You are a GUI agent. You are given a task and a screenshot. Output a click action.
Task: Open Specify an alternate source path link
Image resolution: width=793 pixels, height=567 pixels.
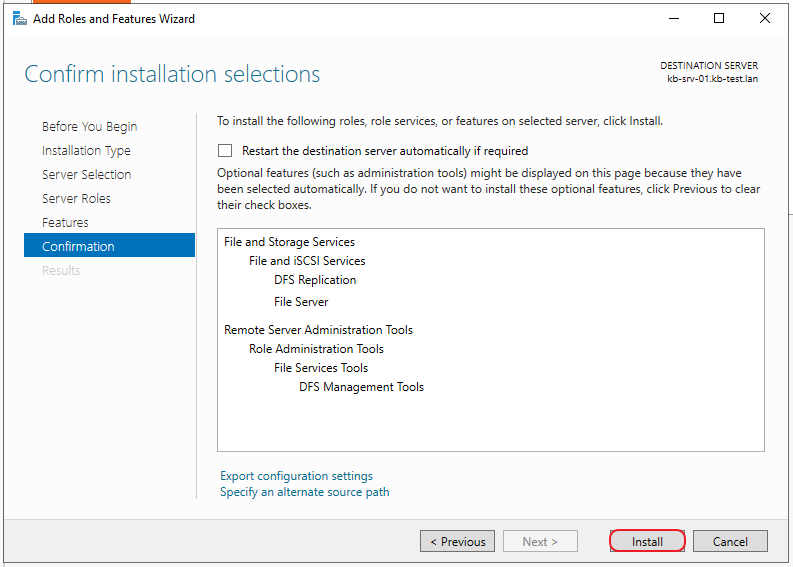(x=305, y=492)
